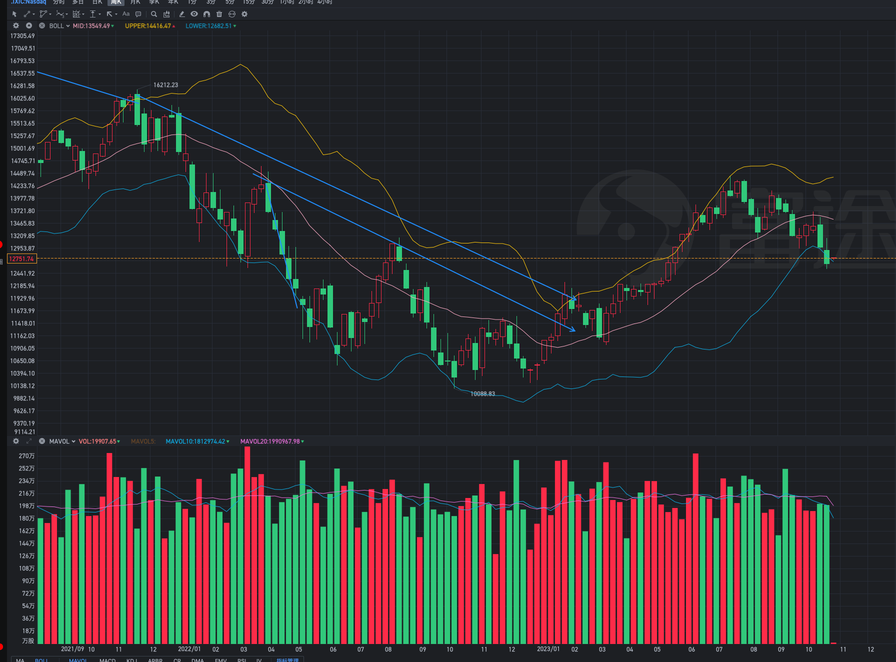Viewport: 896px width, 662px height.
Task: Click the pencil edit drawing icon
Action: [x=182, y=14]
